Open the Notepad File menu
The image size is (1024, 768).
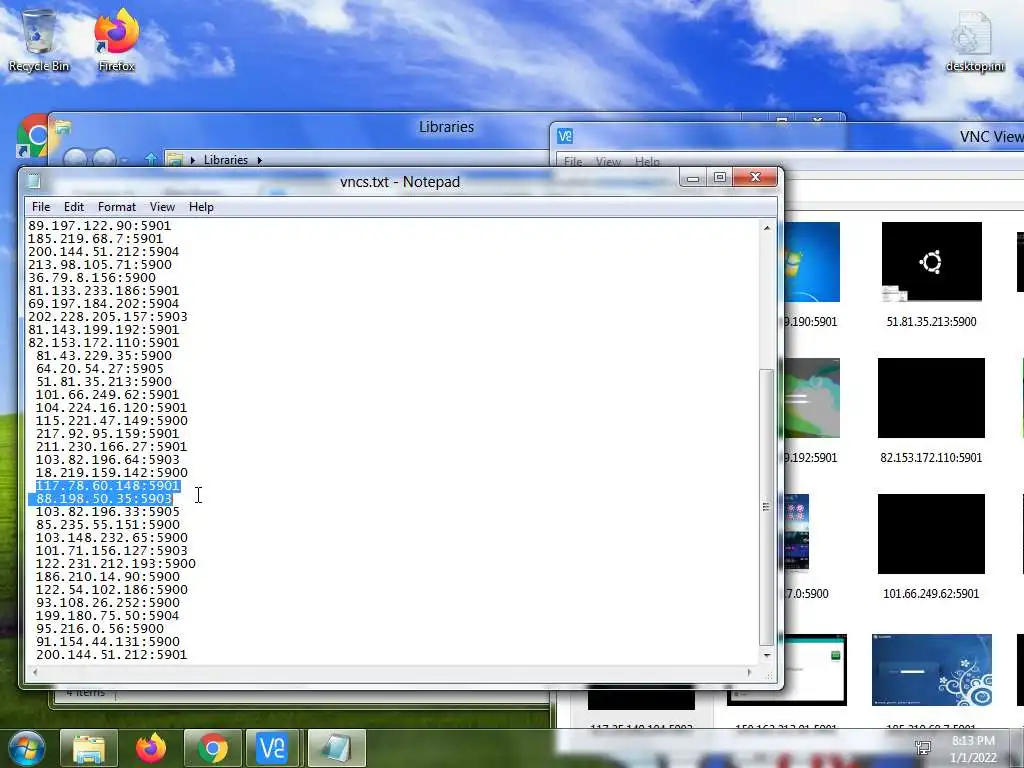point(40,206)
